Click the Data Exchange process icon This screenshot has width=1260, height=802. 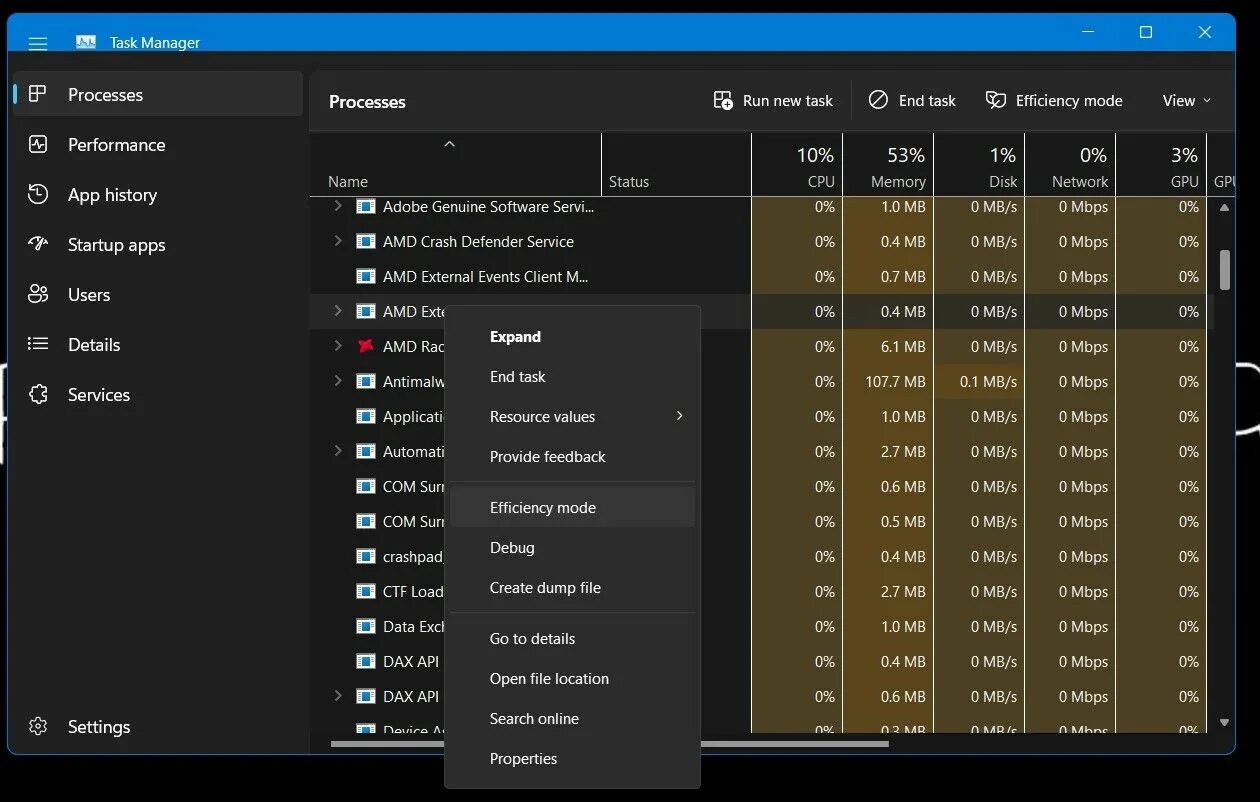(366, 627)
